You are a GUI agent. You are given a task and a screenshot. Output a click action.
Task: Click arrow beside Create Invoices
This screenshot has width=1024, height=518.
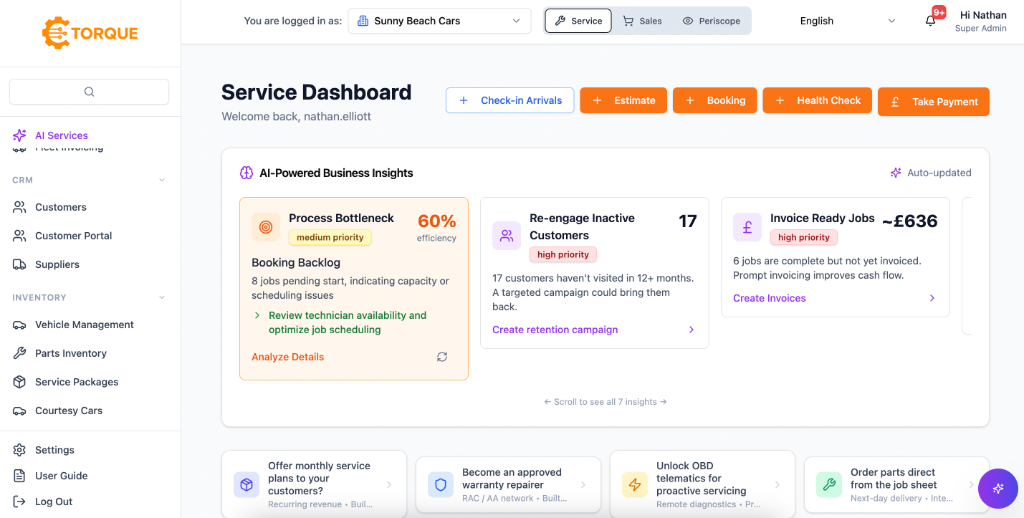coord(932,299)
